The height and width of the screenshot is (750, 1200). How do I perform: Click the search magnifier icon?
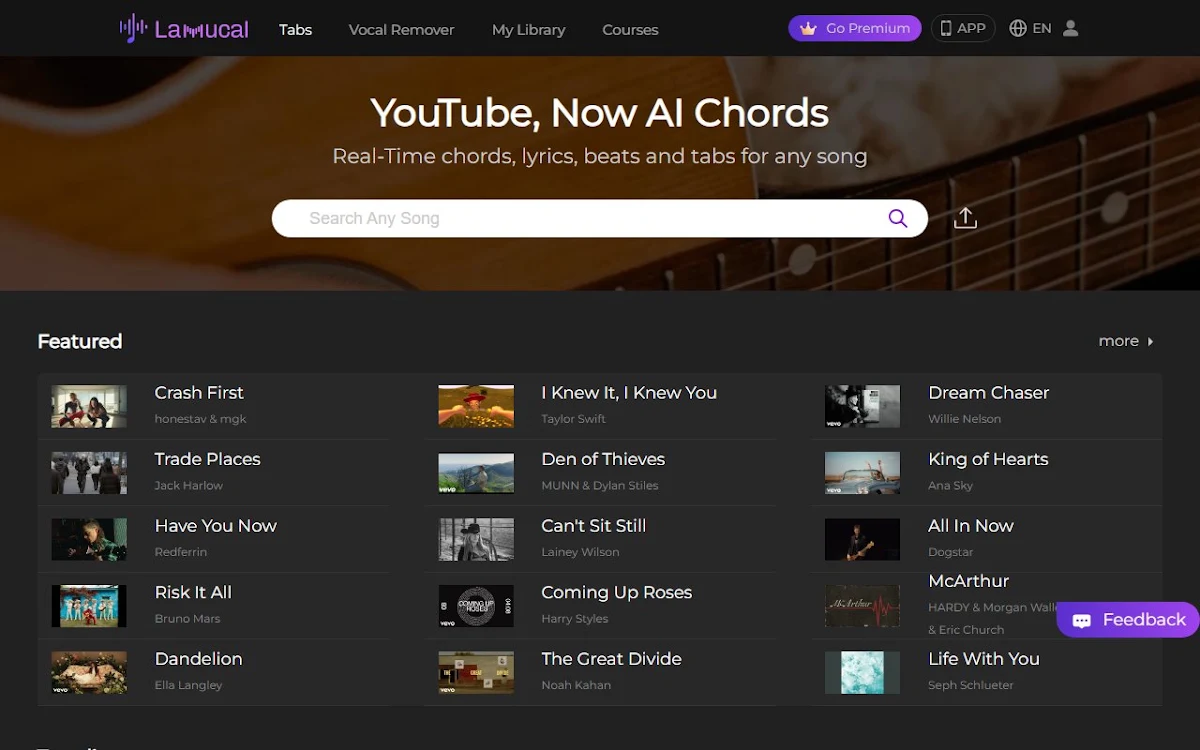897,218
